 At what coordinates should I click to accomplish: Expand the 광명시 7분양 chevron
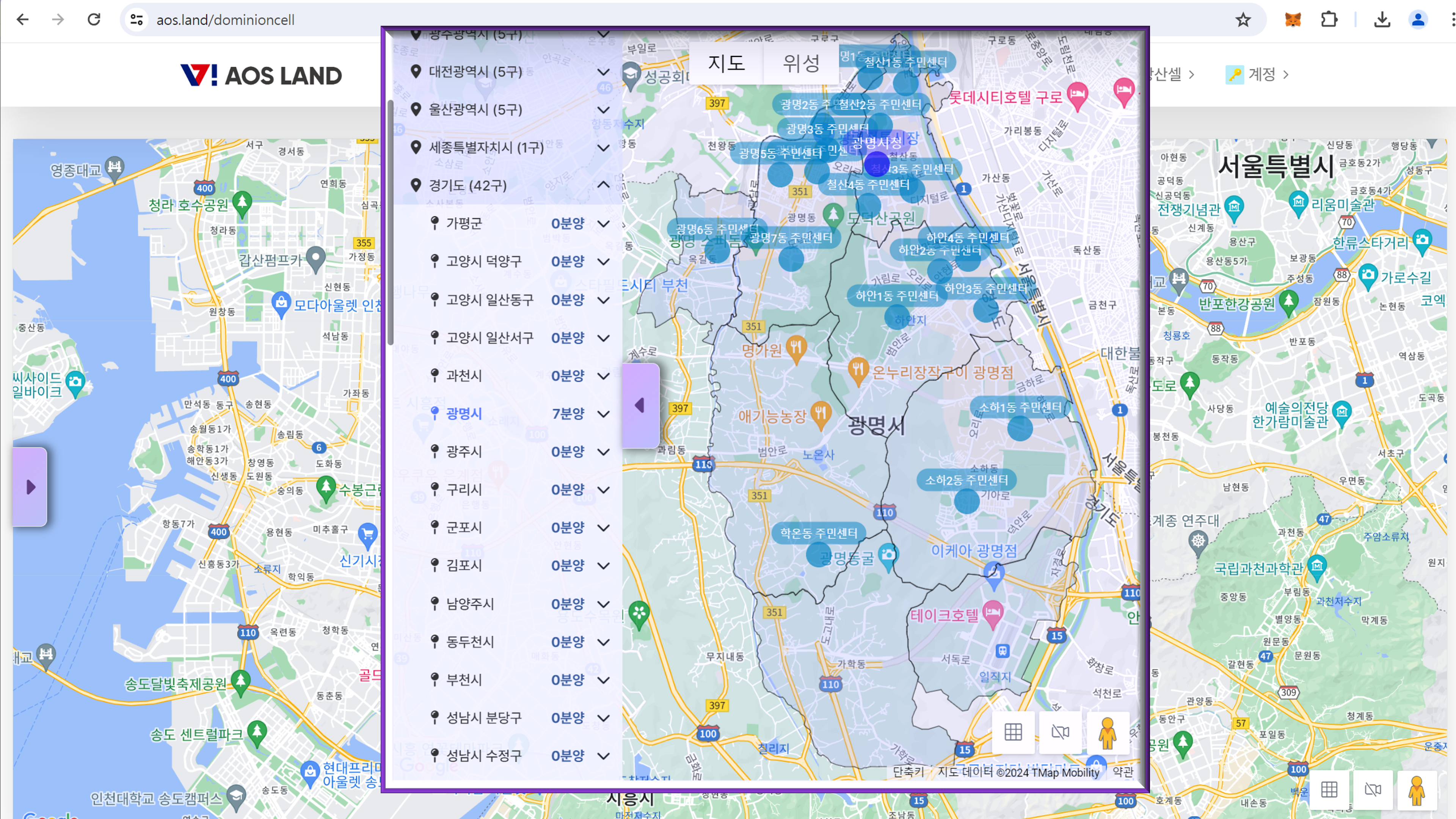[603, 414]
